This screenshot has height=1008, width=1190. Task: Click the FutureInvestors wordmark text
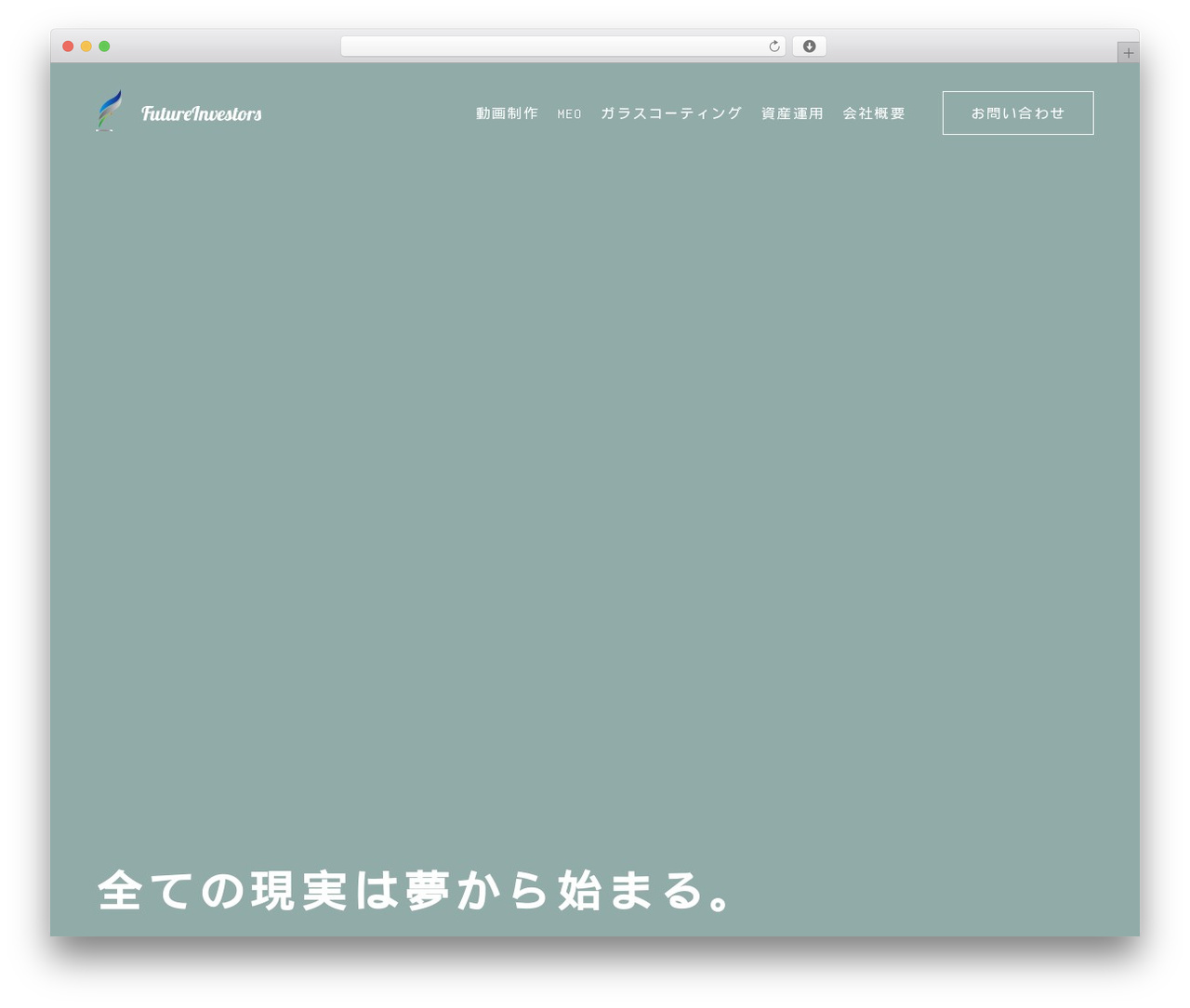201,113
